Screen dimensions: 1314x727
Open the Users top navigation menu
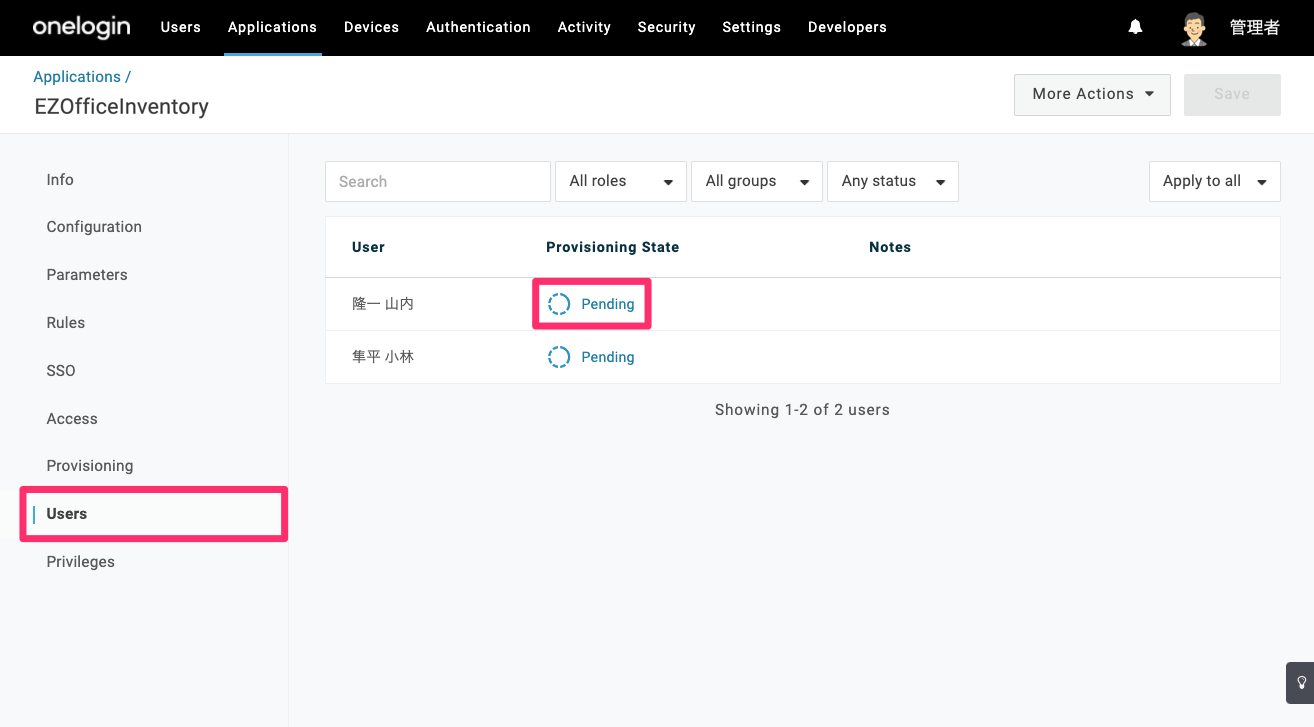click(x=180, y=27)
